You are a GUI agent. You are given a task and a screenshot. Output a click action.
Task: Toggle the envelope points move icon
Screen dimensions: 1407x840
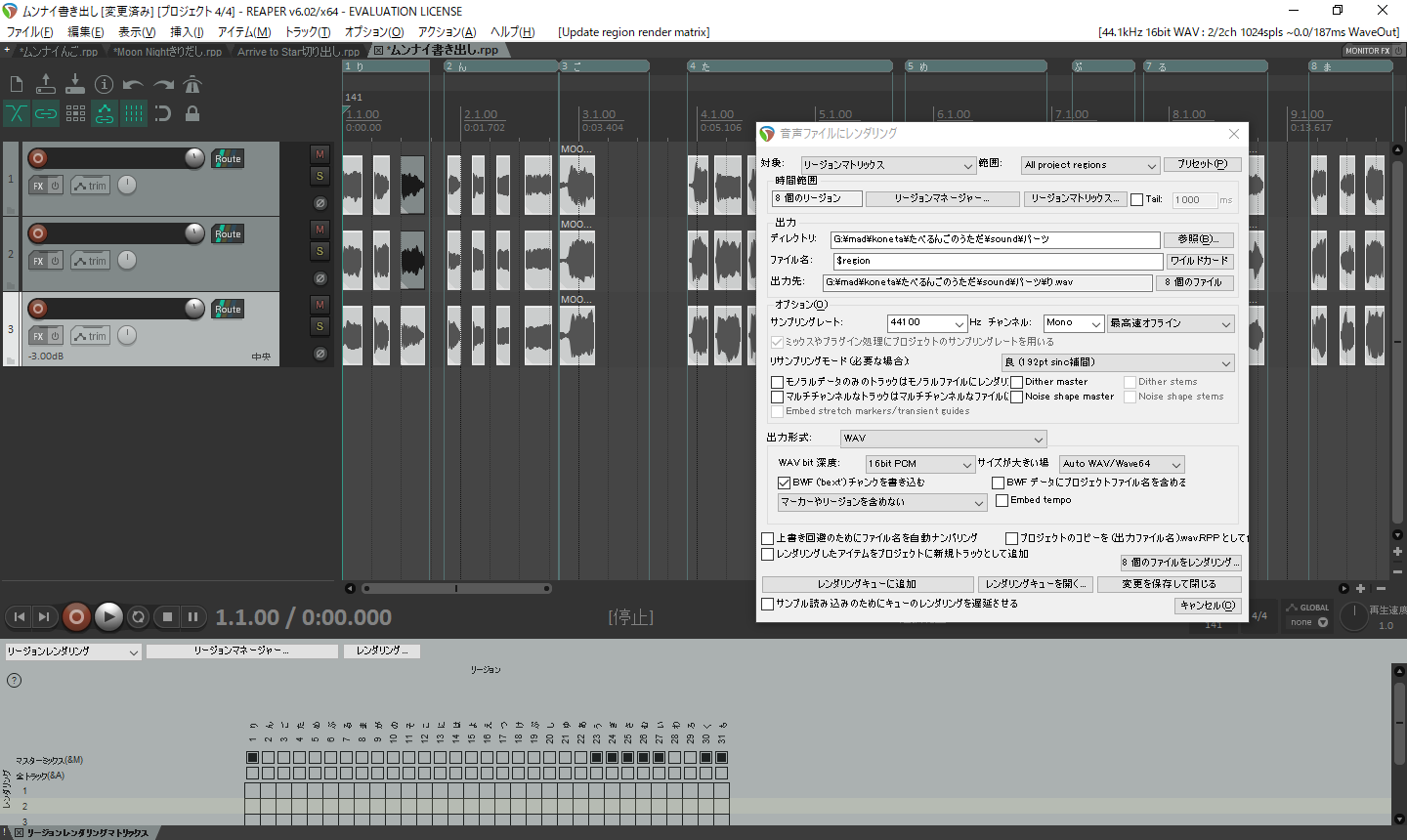105,113
